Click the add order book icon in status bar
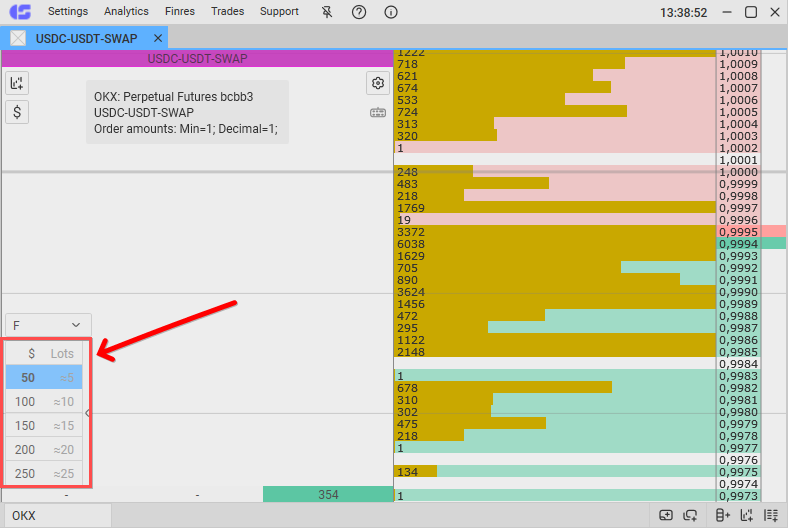The image size is (788, 528). [x=724, y=515]
